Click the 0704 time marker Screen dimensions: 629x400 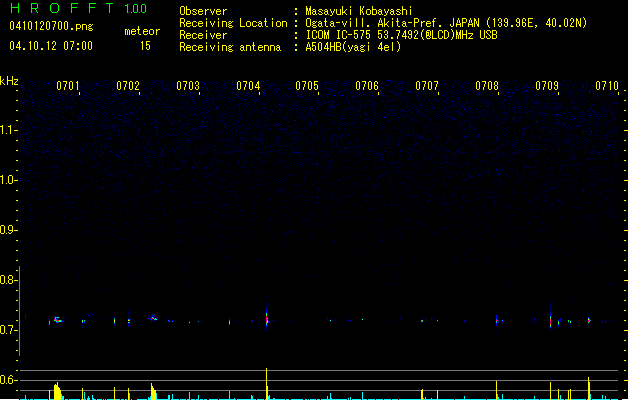[248, 86]
